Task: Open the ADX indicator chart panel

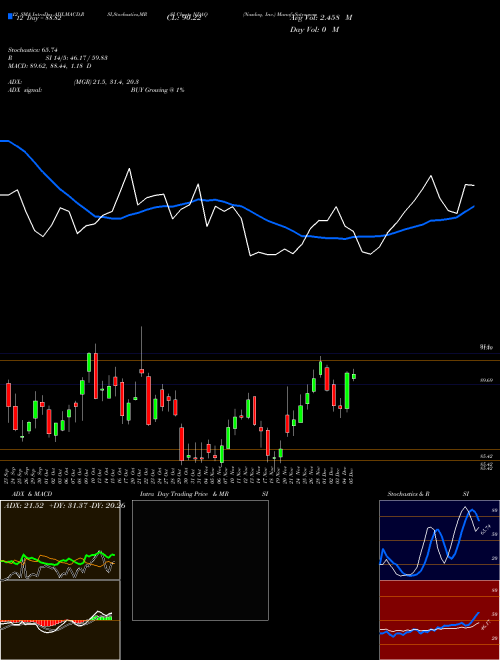Action: pos(60,540)
